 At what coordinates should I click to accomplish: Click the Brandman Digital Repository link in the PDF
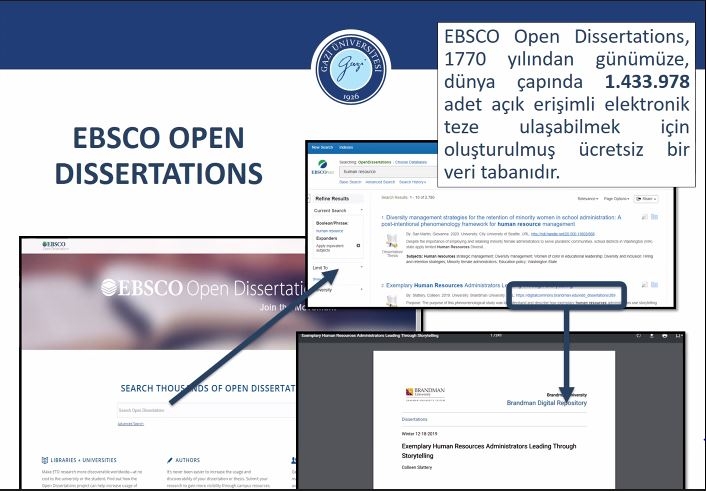[547, 403]
